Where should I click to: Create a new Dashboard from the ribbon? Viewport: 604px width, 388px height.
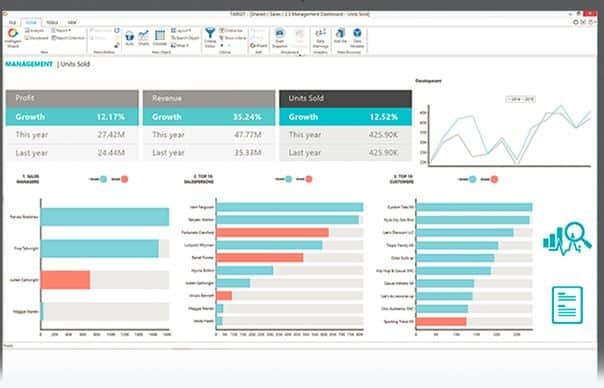[37, 38]
